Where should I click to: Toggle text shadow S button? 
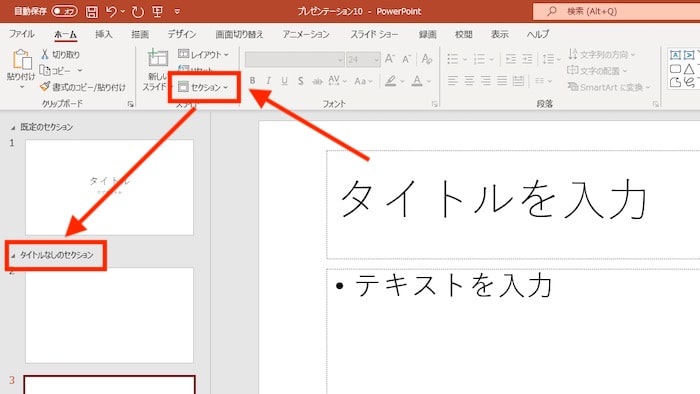300,81
